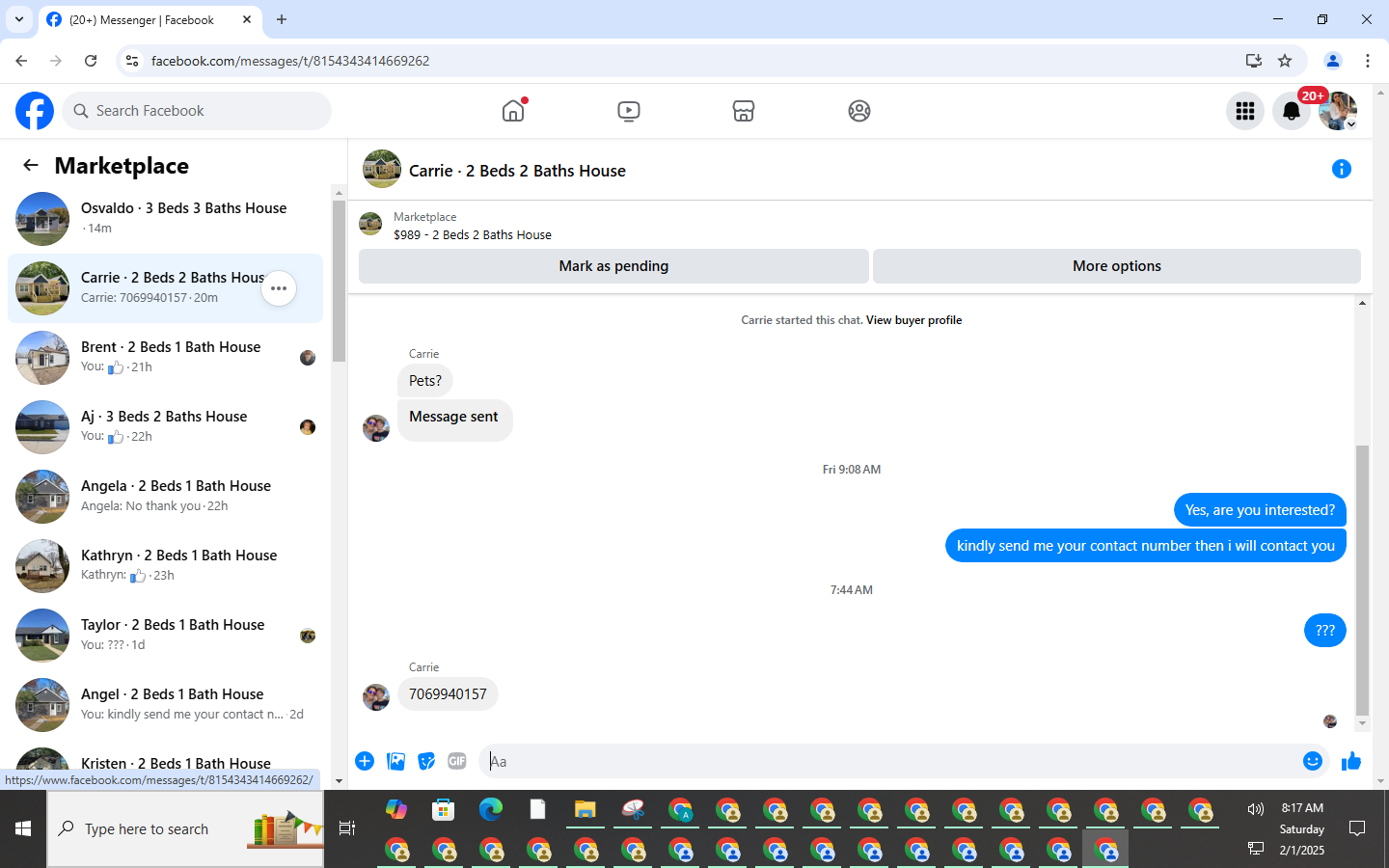Click the Search Facebook field
Image resolution: width=1389 pixels, height=868 pixels.
[197, 111]
